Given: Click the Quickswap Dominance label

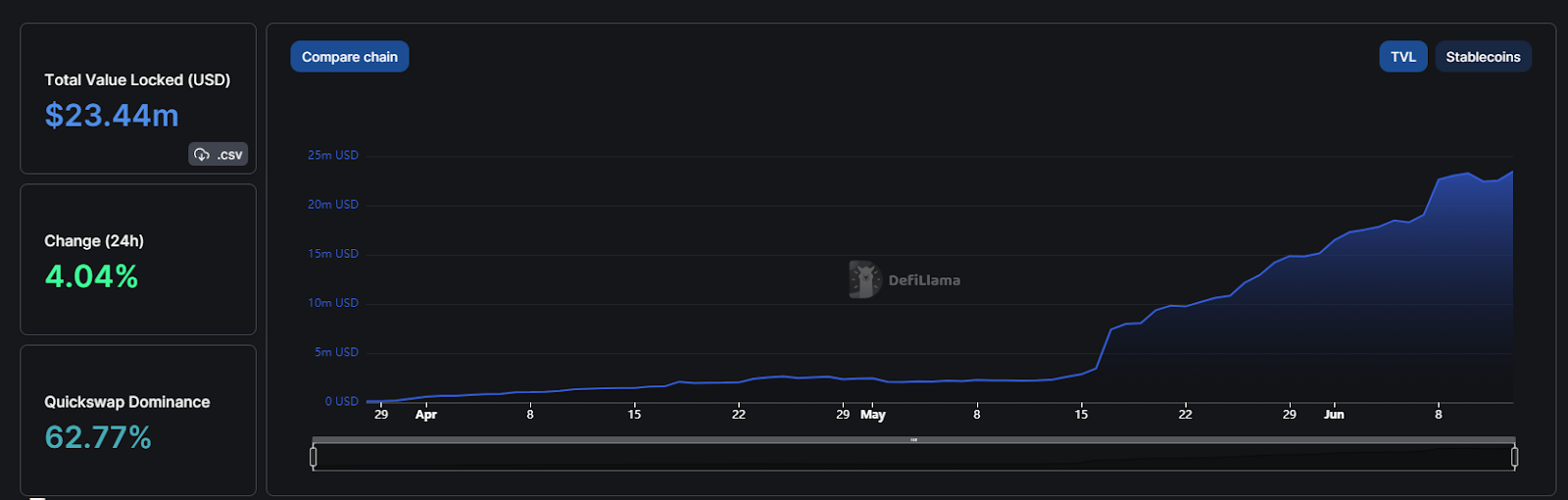Looking at the screenshot, I should [127, 402].
